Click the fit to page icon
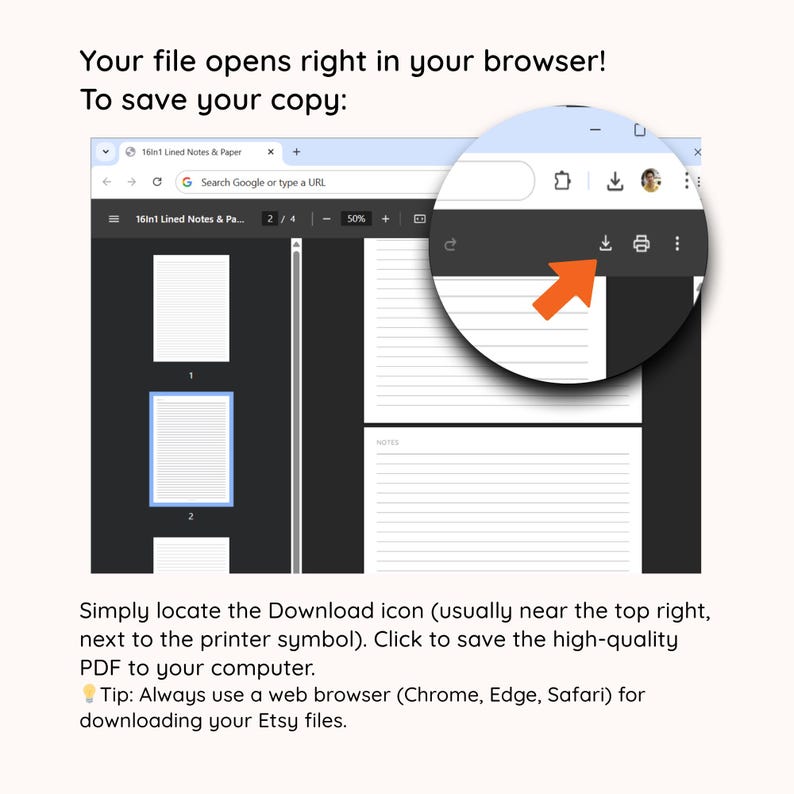The height and width of the screenshot is (794, 794). point(419,219)
